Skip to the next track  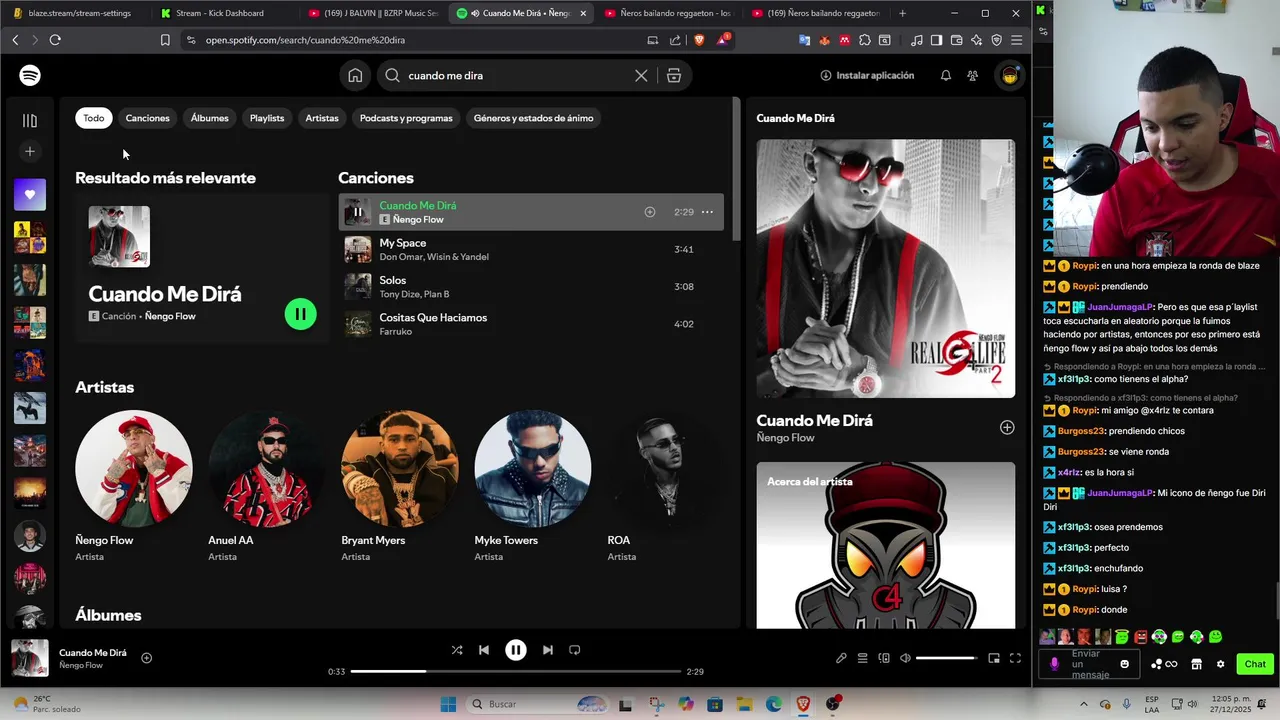coord(547,650)
